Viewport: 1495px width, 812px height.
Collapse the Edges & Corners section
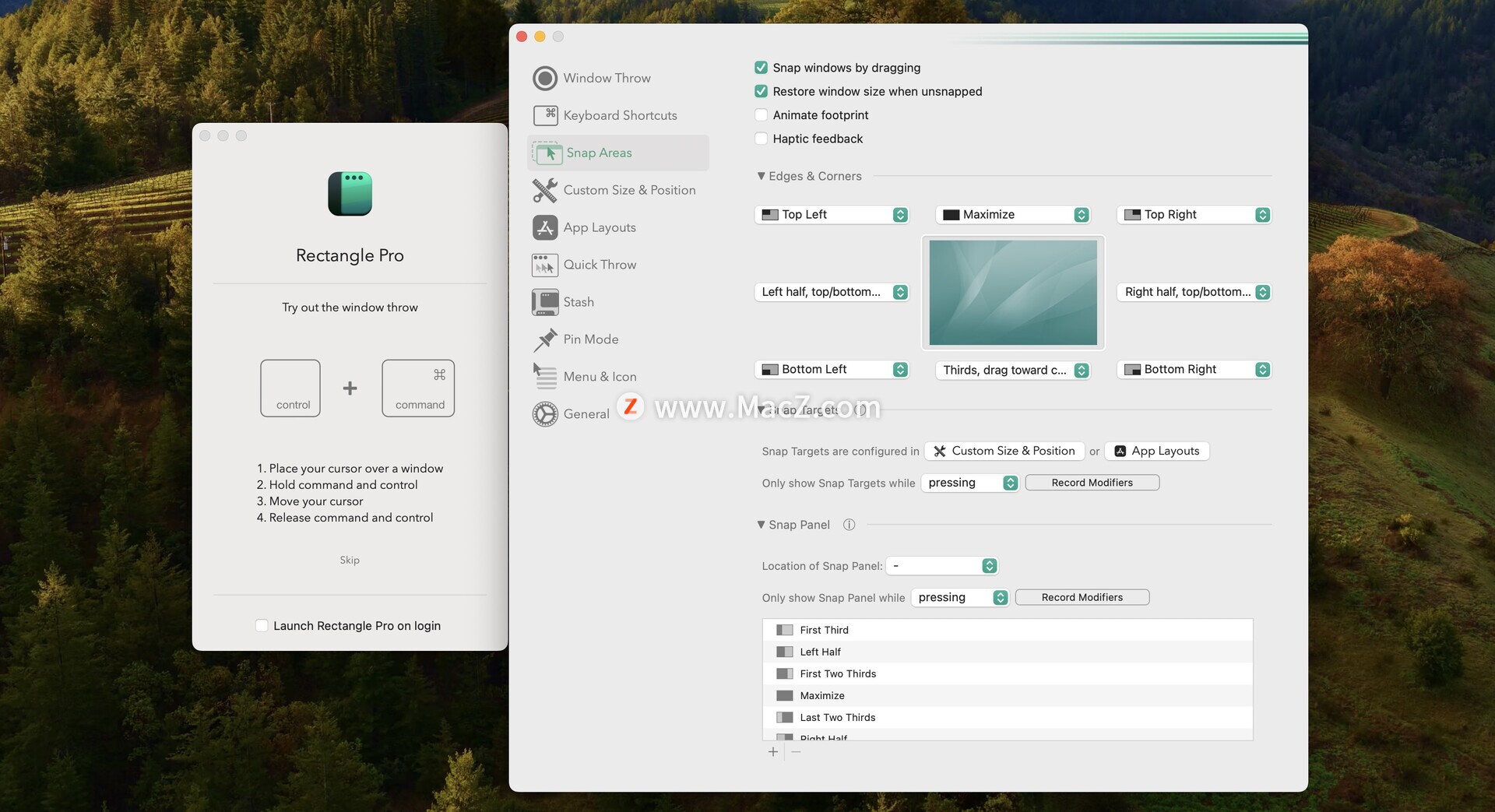[761, 176]
